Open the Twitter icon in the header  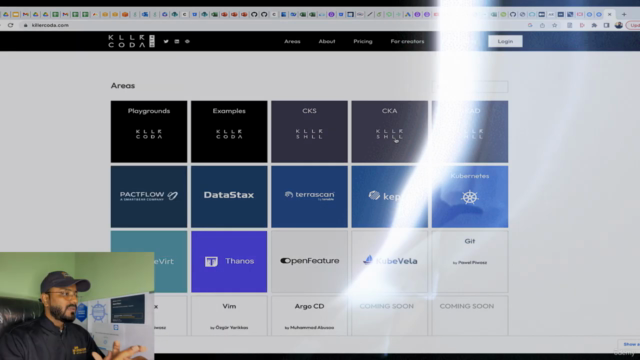click(166, 41)
